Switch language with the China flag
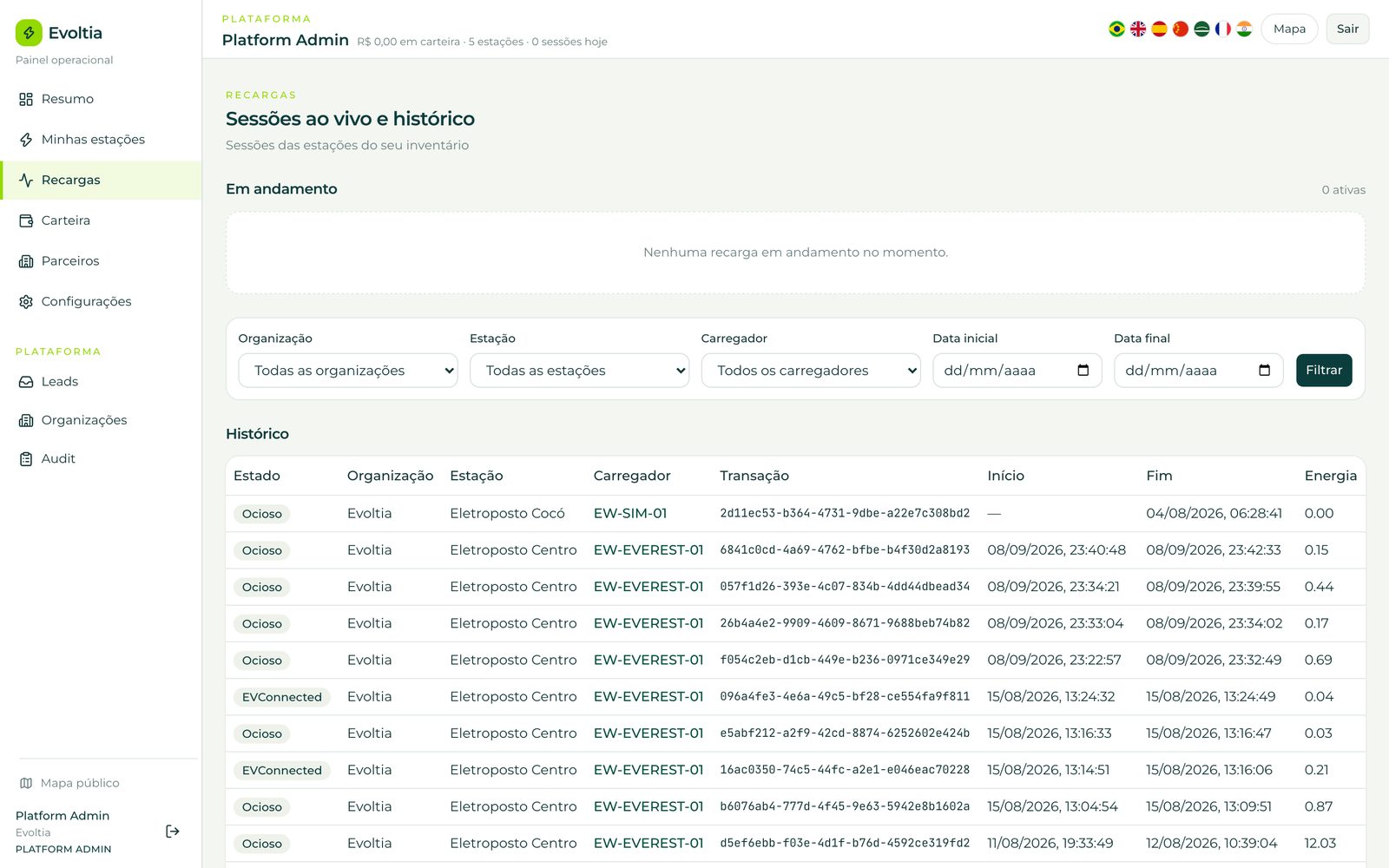This screenshot has width=1389, height=868. 1181,29
